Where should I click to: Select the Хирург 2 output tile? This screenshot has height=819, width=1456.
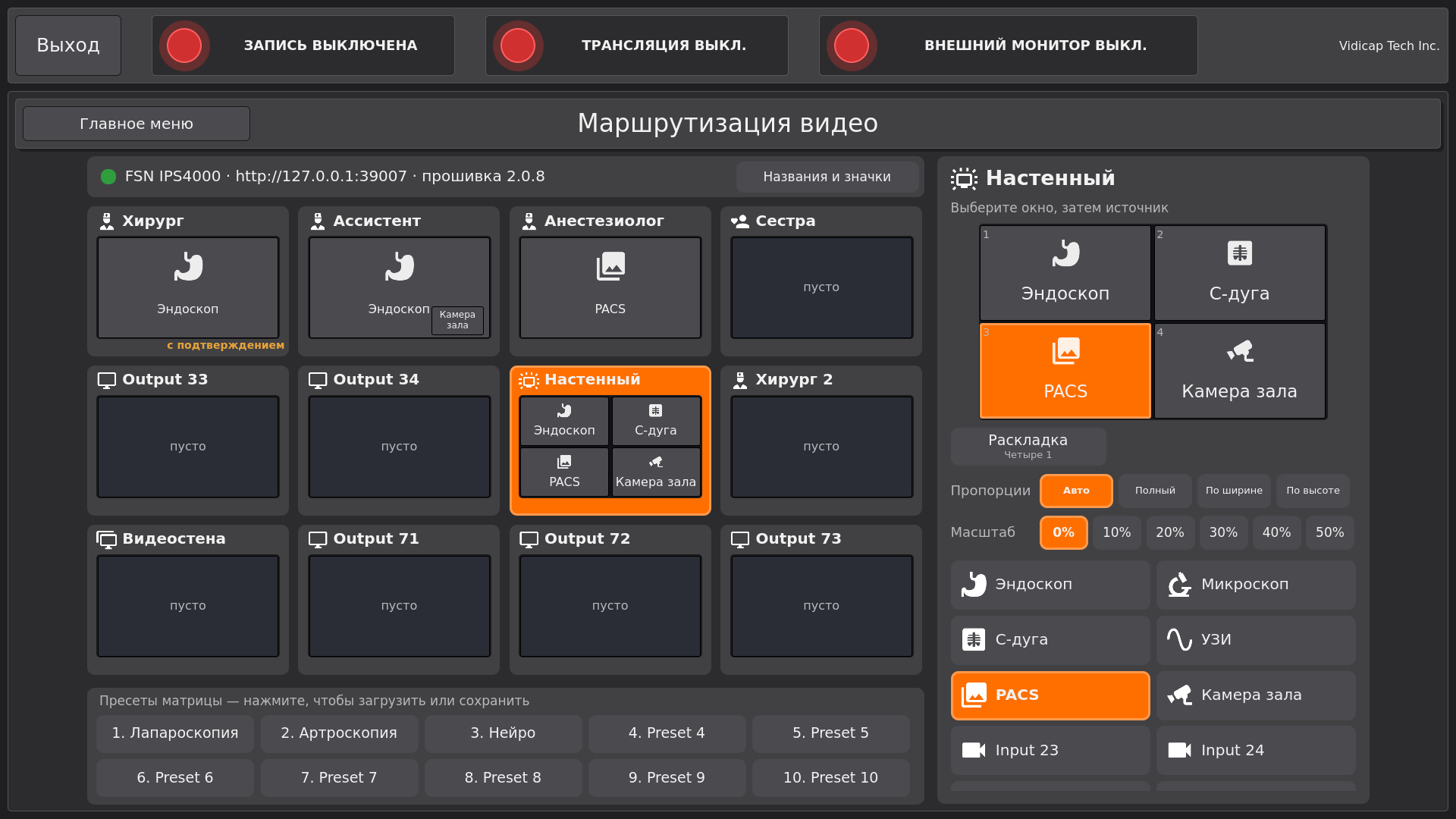(x=821, y=441)
